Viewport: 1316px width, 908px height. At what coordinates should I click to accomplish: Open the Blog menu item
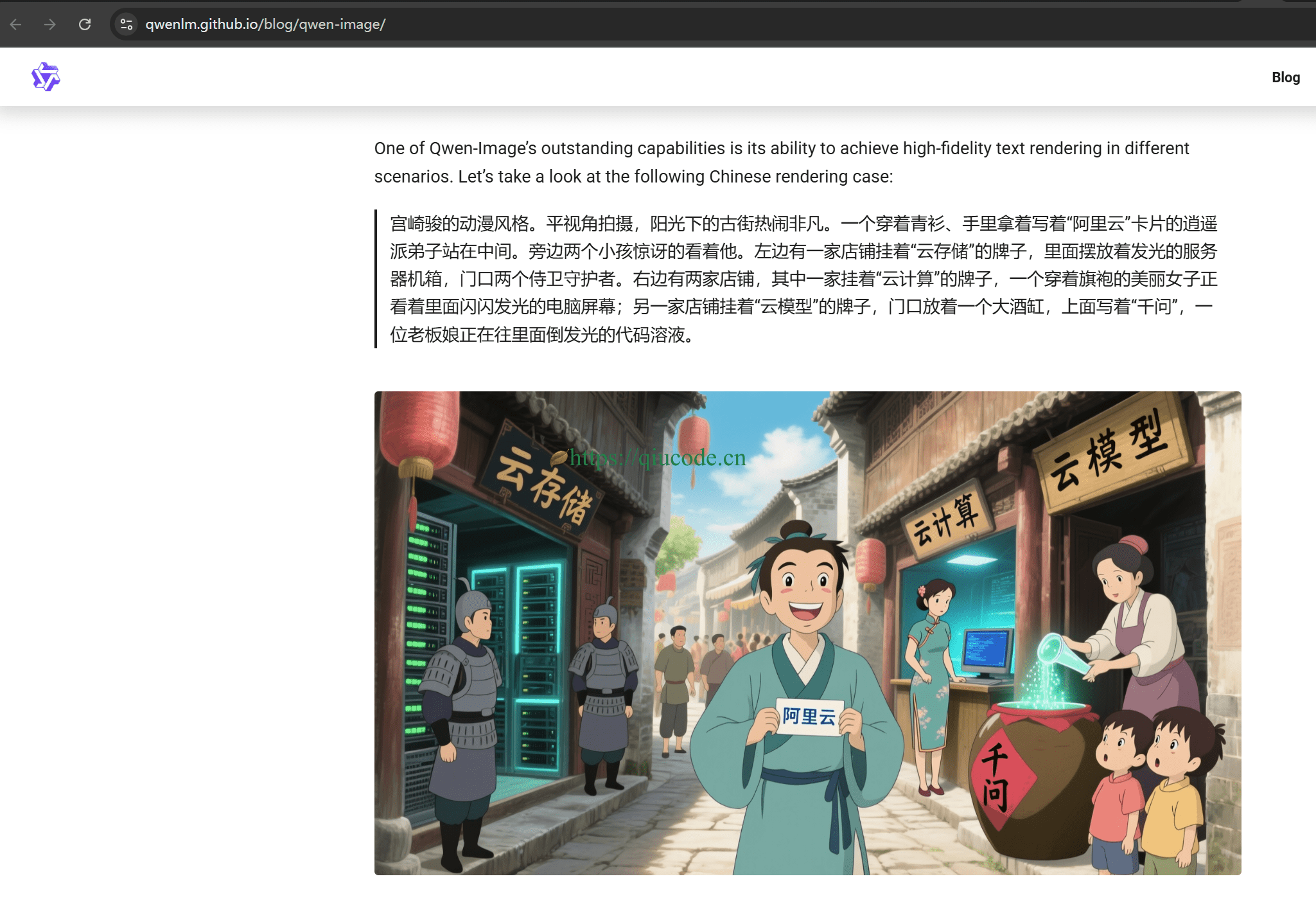click(x=1286, y=77)
